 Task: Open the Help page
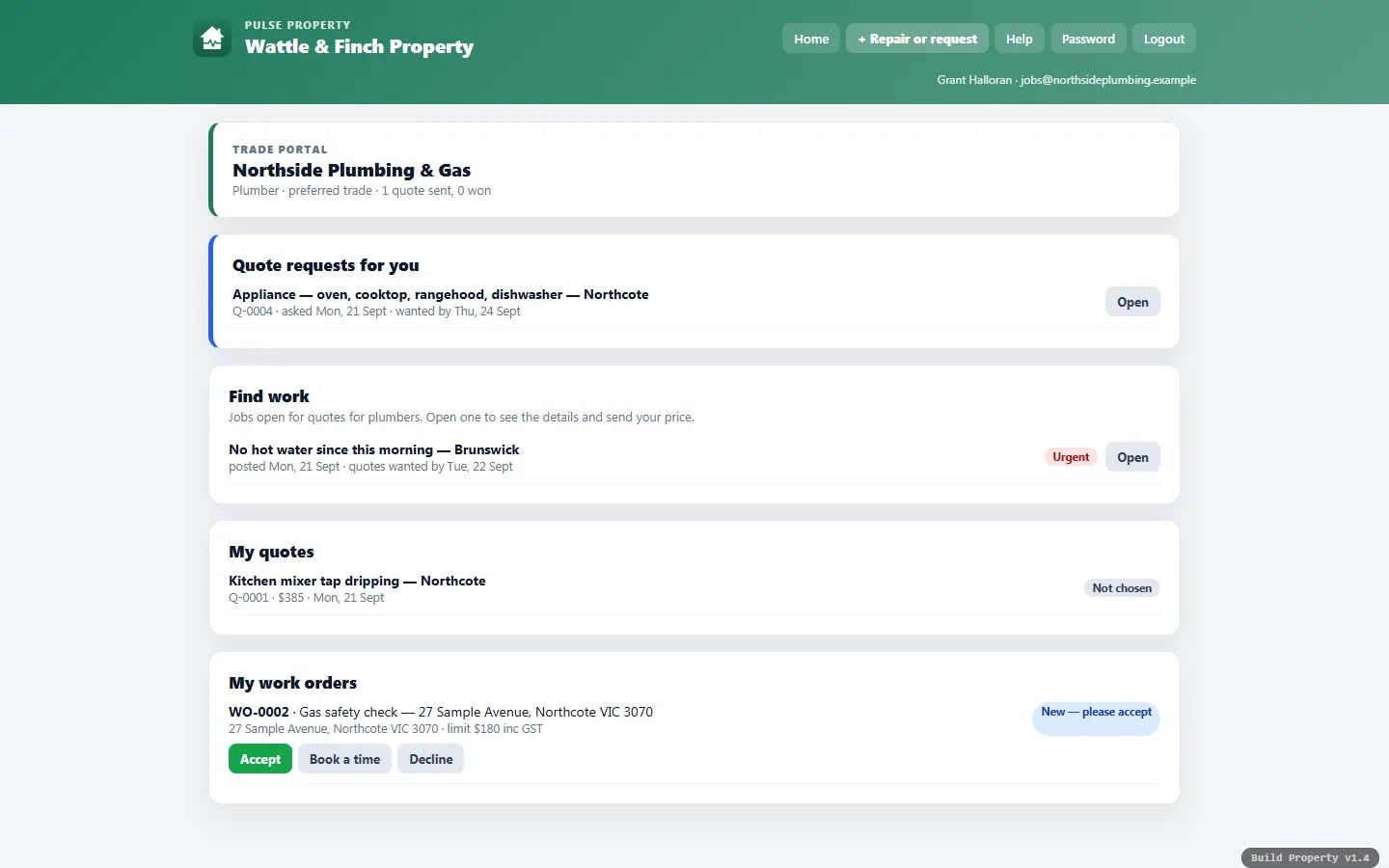[x=1019, y=39]
